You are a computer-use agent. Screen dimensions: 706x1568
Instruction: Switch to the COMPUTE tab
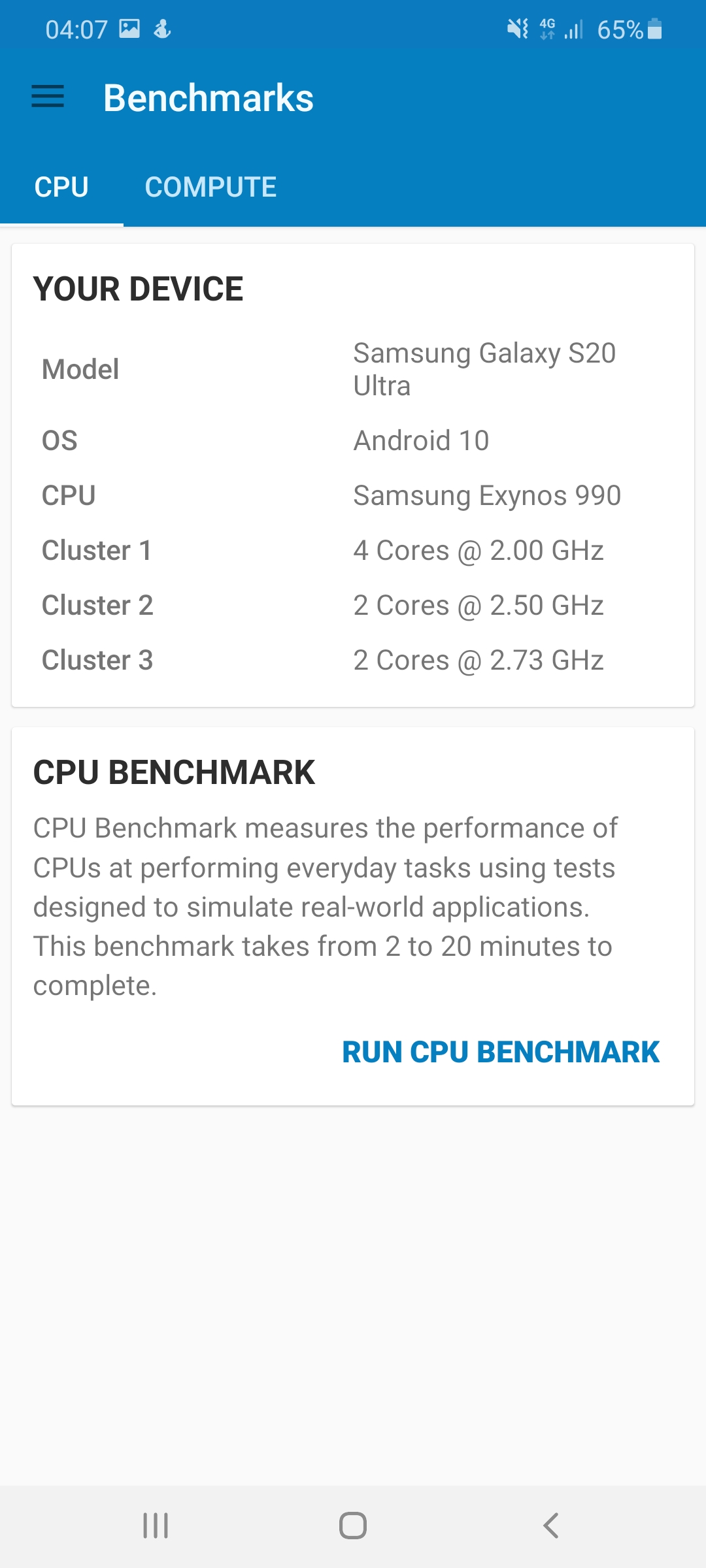tap(210, 187)
